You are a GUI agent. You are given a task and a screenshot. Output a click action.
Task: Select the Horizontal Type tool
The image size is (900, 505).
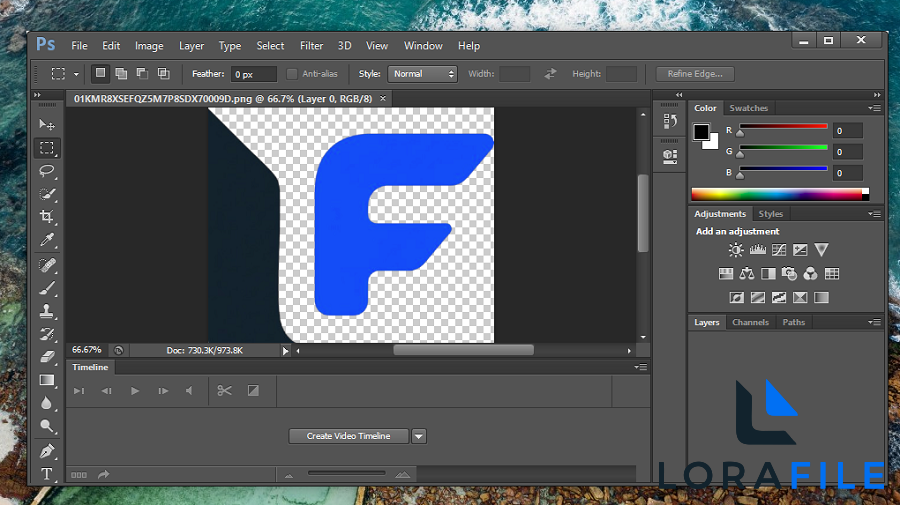click(47, 474)
